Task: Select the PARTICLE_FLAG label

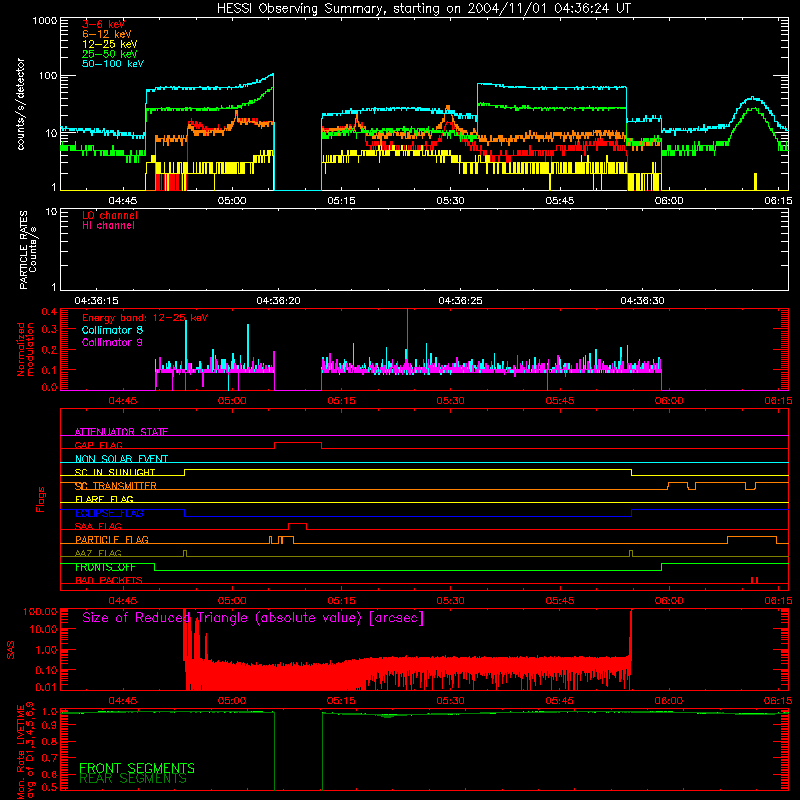Action: (112, 539)
